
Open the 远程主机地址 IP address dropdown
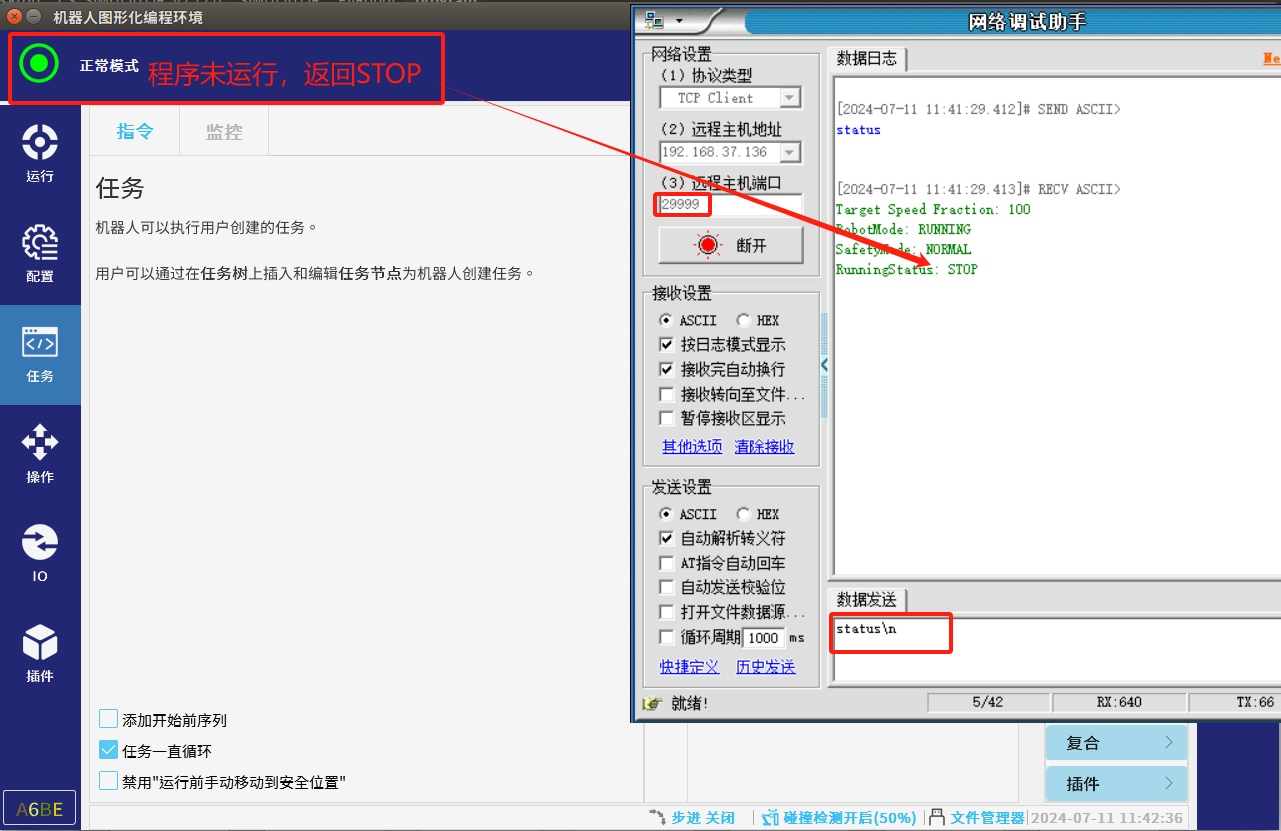coord(790,153)
